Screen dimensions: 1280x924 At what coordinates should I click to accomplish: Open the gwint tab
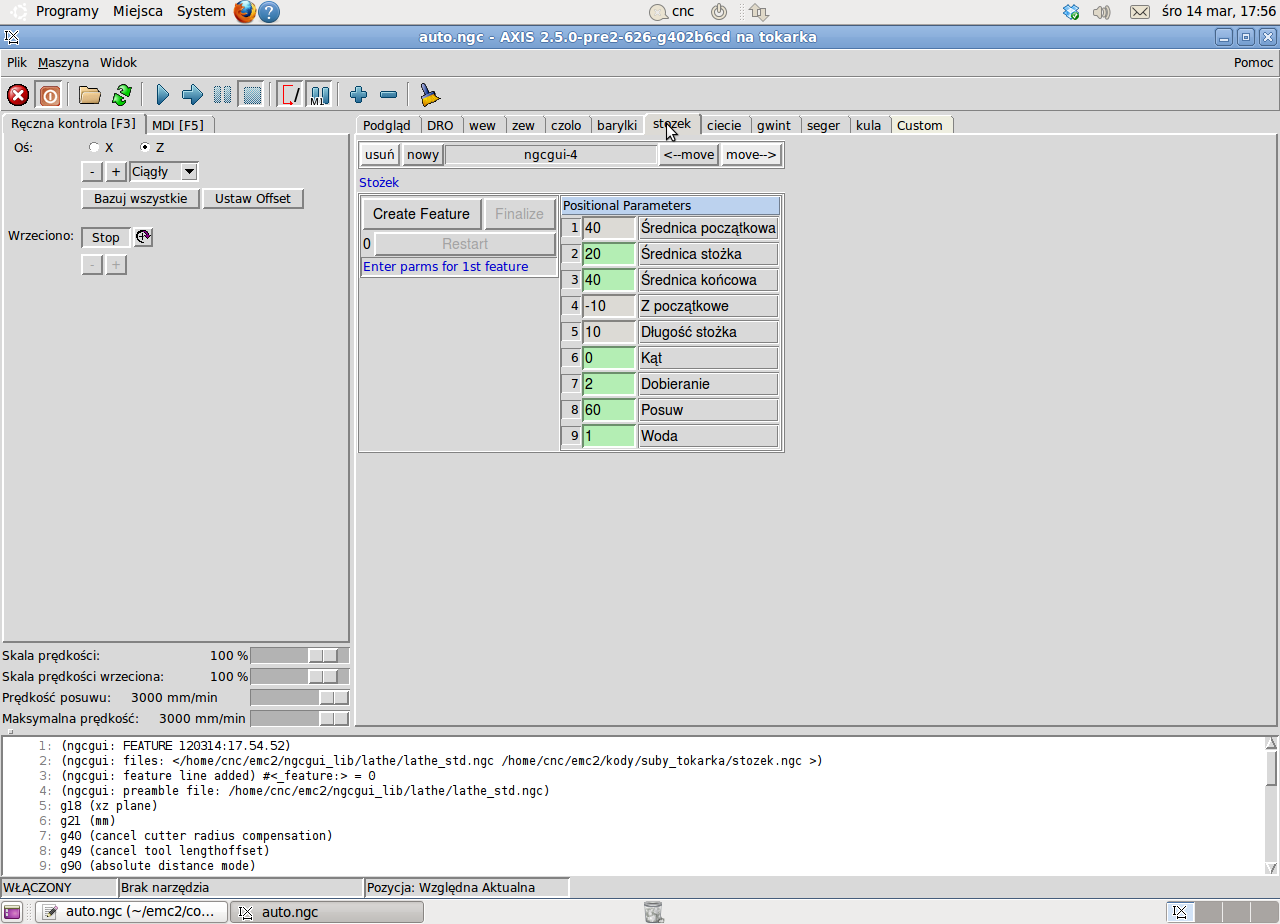tap(774, 125)
